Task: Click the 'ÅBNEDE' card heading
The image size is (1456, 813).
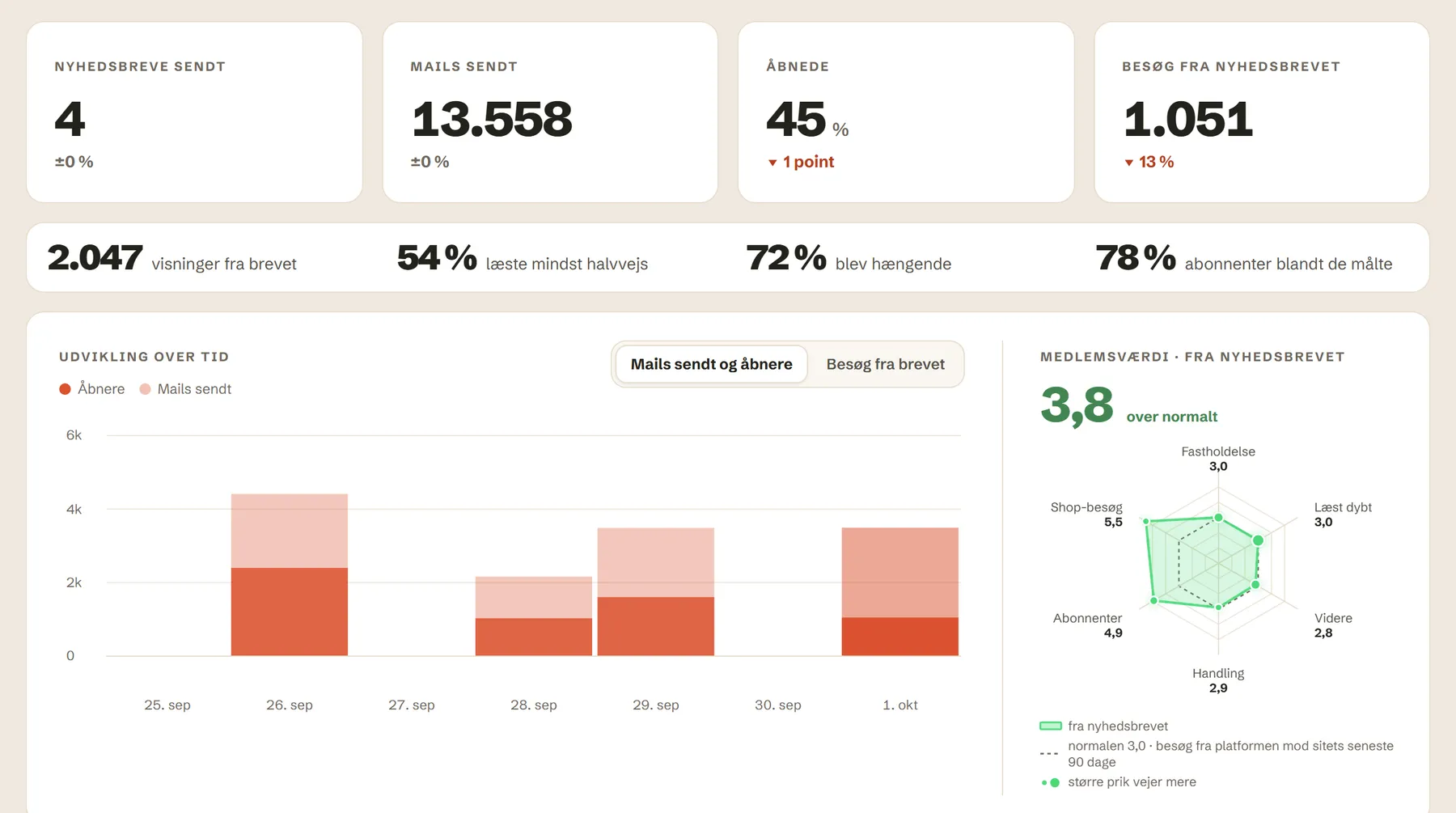Action: (x=798, y=66)
